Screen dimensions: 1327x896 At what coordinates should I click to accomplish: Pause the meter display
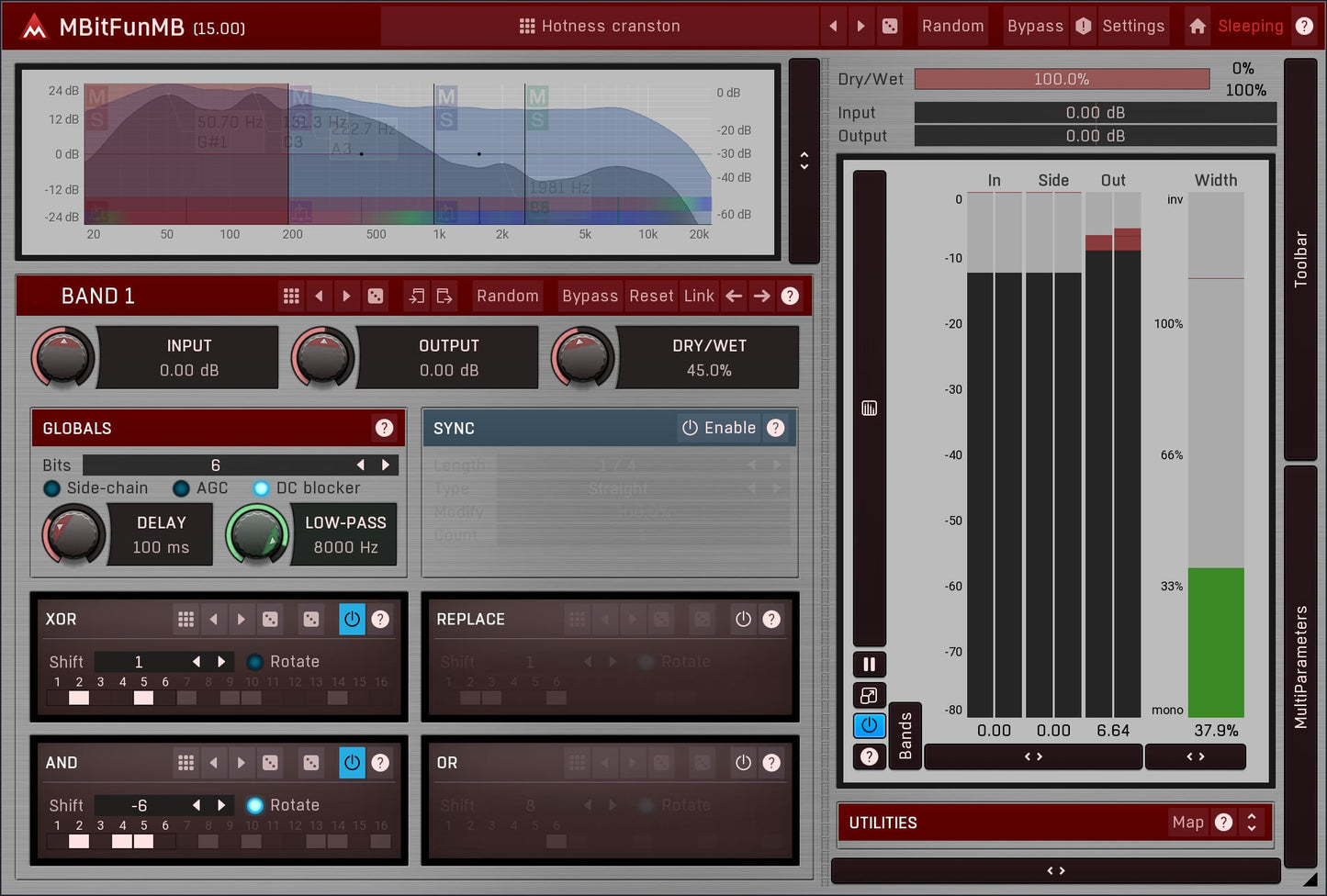point(869,664)
